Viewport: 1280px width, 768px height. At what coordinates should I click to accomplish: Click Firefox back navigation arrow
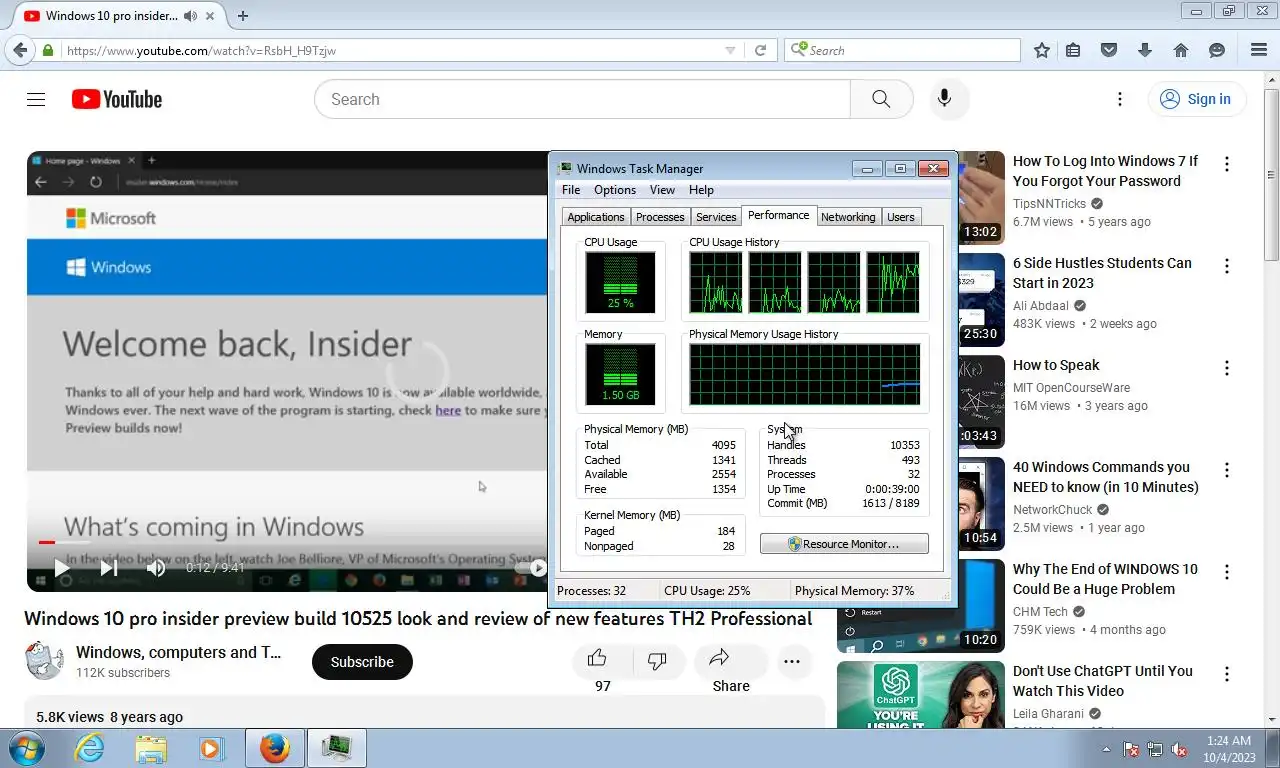[x=20, y=50]
